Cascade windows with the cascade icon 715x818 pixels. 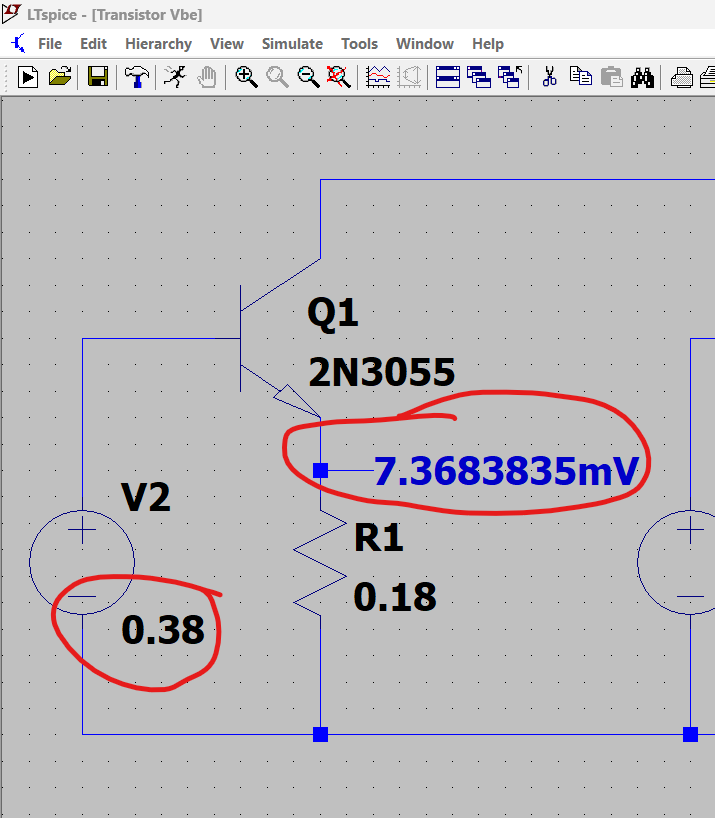[x=479, y=77]
